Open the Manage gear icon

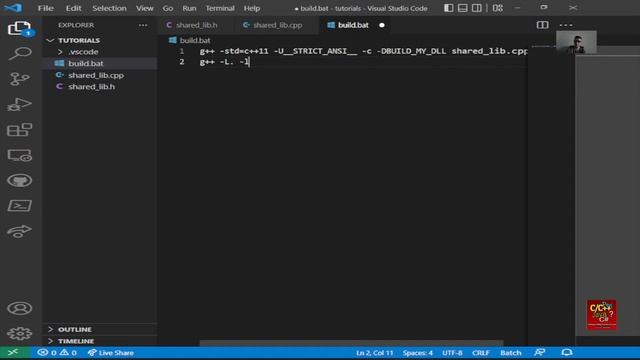coord(19,333)
